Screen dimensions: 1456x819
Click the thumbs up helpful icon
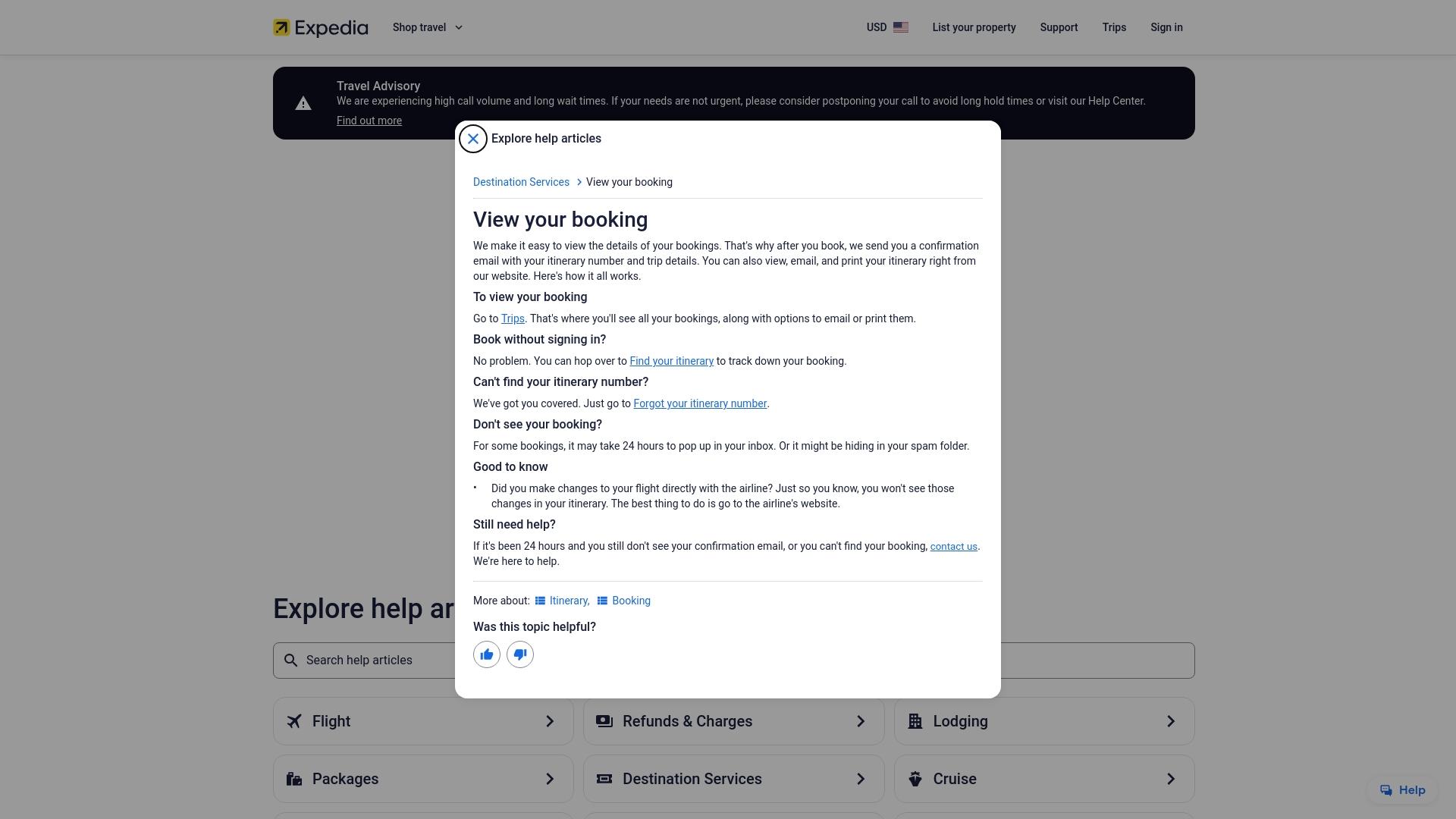tap(486, 654)
